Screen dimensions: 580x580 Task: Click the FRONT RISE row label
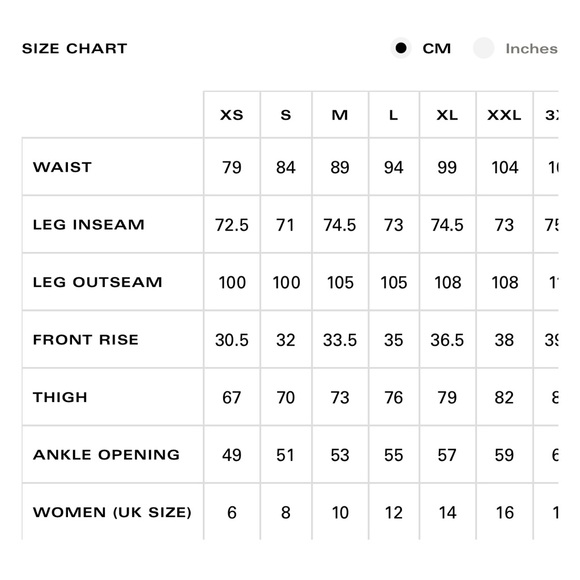click(86, 340)
